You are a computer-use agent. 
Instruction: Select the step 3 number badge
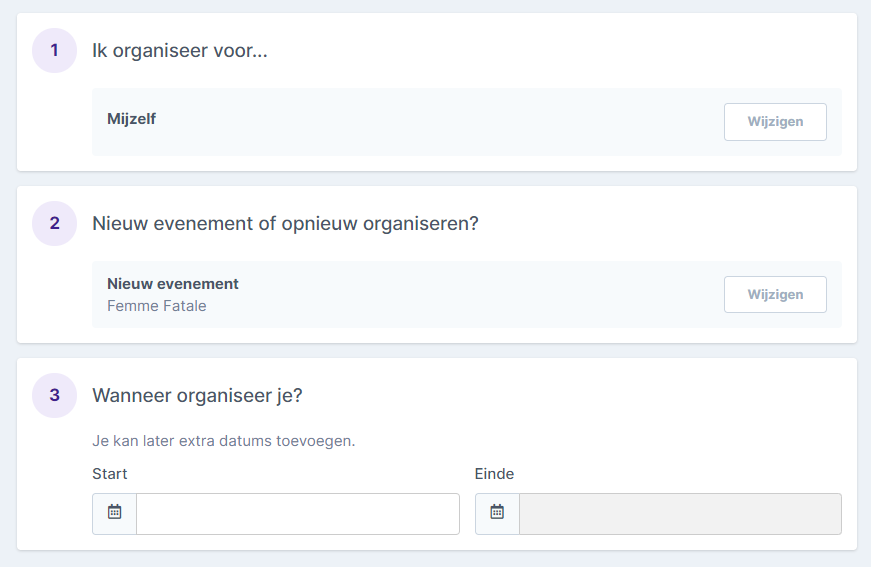[54, 395]
